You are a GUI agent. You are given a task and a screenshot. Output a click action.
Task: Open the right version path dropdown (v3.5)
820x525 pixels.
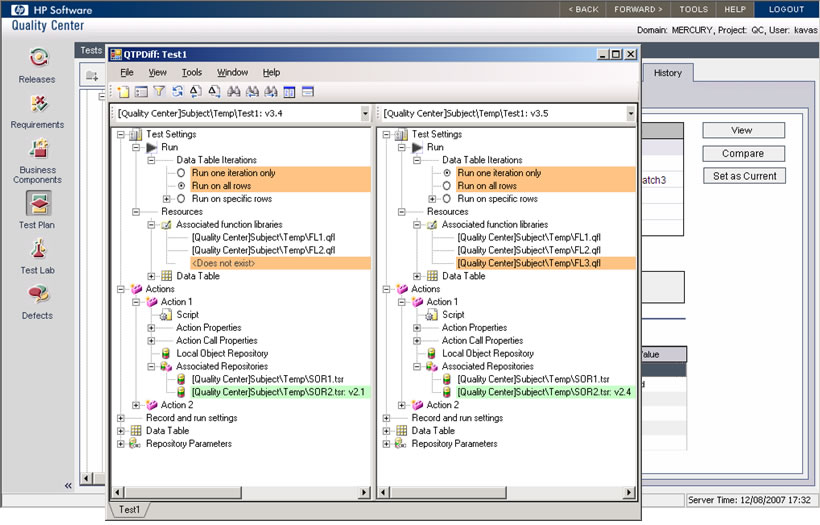[631, 113]
